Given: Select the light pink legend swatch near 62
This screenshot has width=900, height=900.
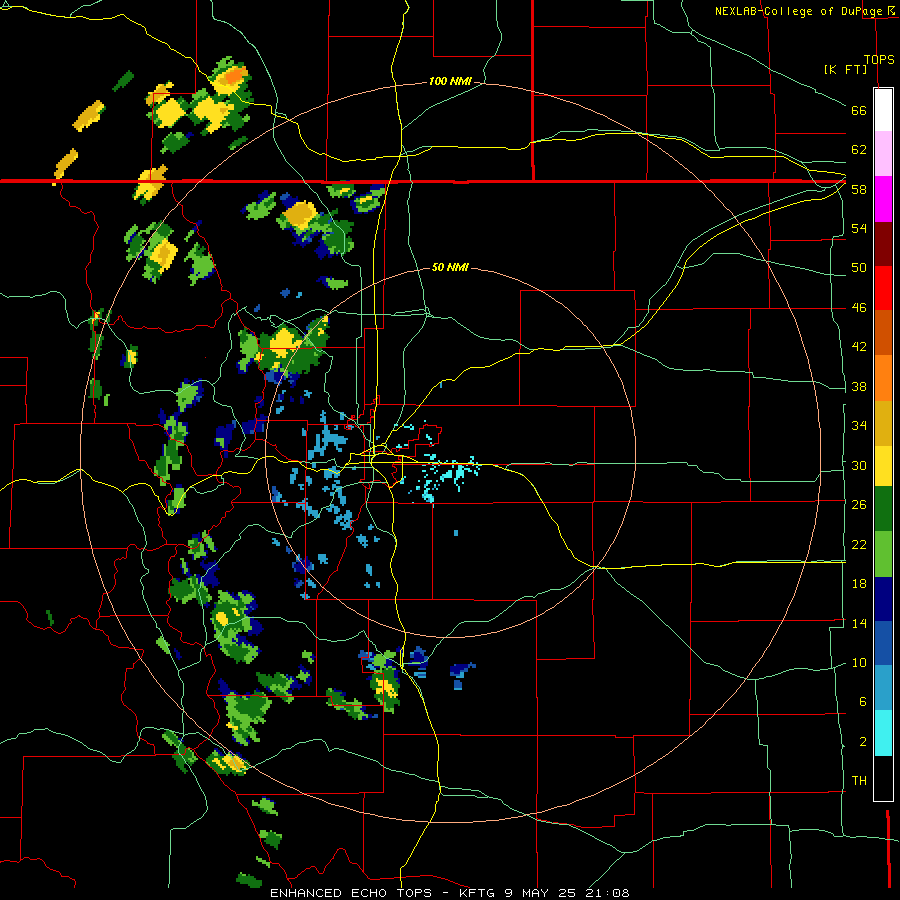Looking at the screenshot, I should point(883,153).
